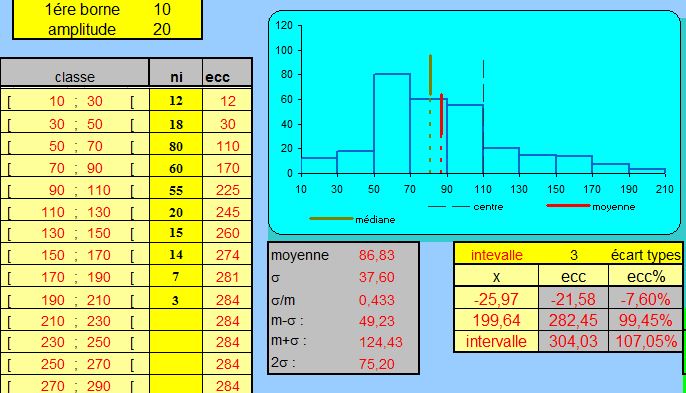Click the 'classe' column header
The height and width of the screenshot is (393, 686).
[x=75, y=77]
